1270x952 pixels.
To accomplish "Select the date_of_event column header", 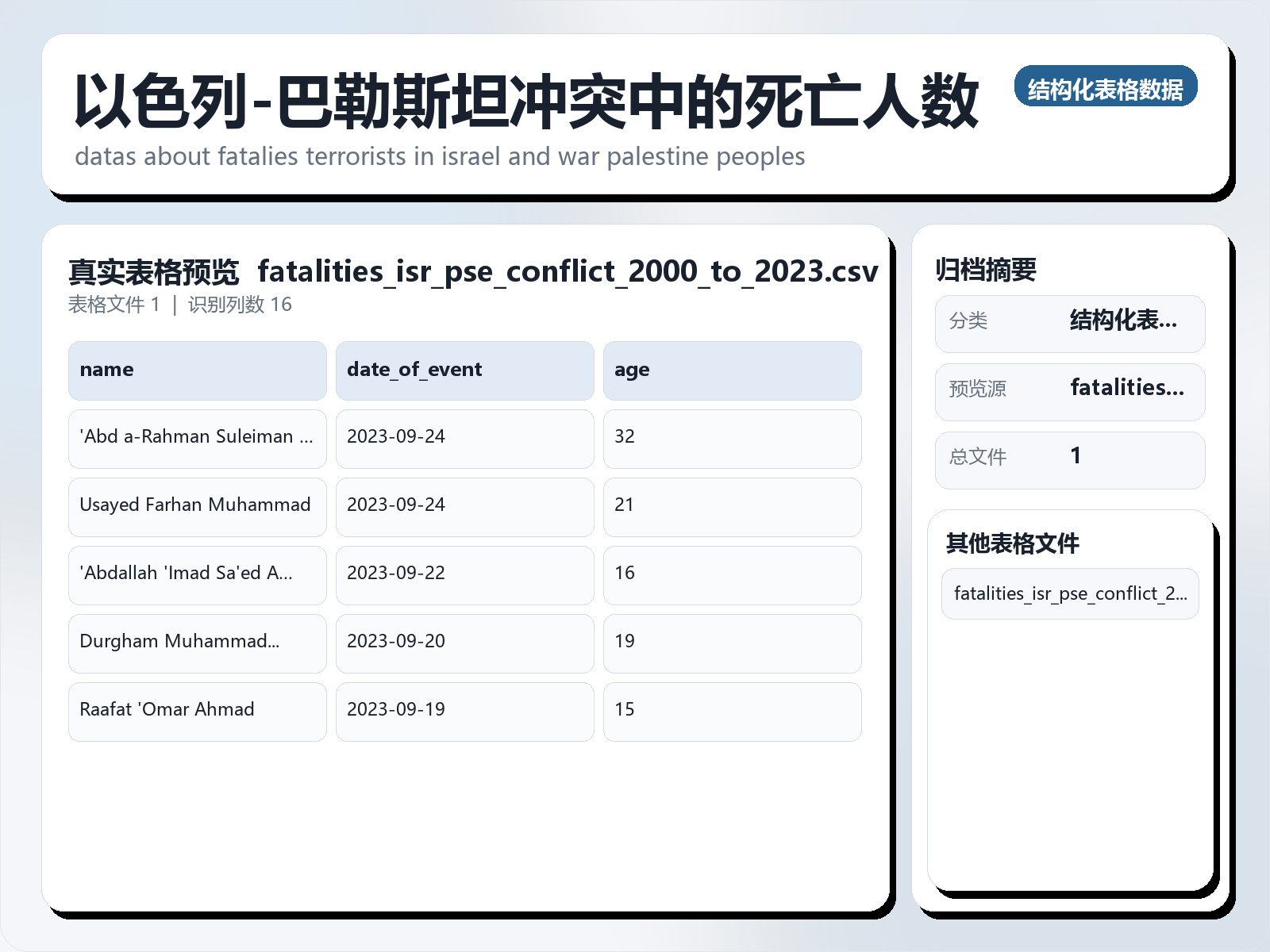I will [464, 370].
